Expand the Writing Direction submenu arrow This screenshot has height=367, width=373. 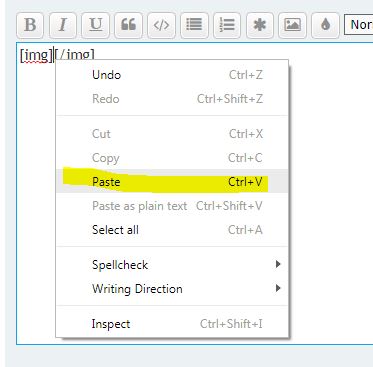tap(278, 288)
